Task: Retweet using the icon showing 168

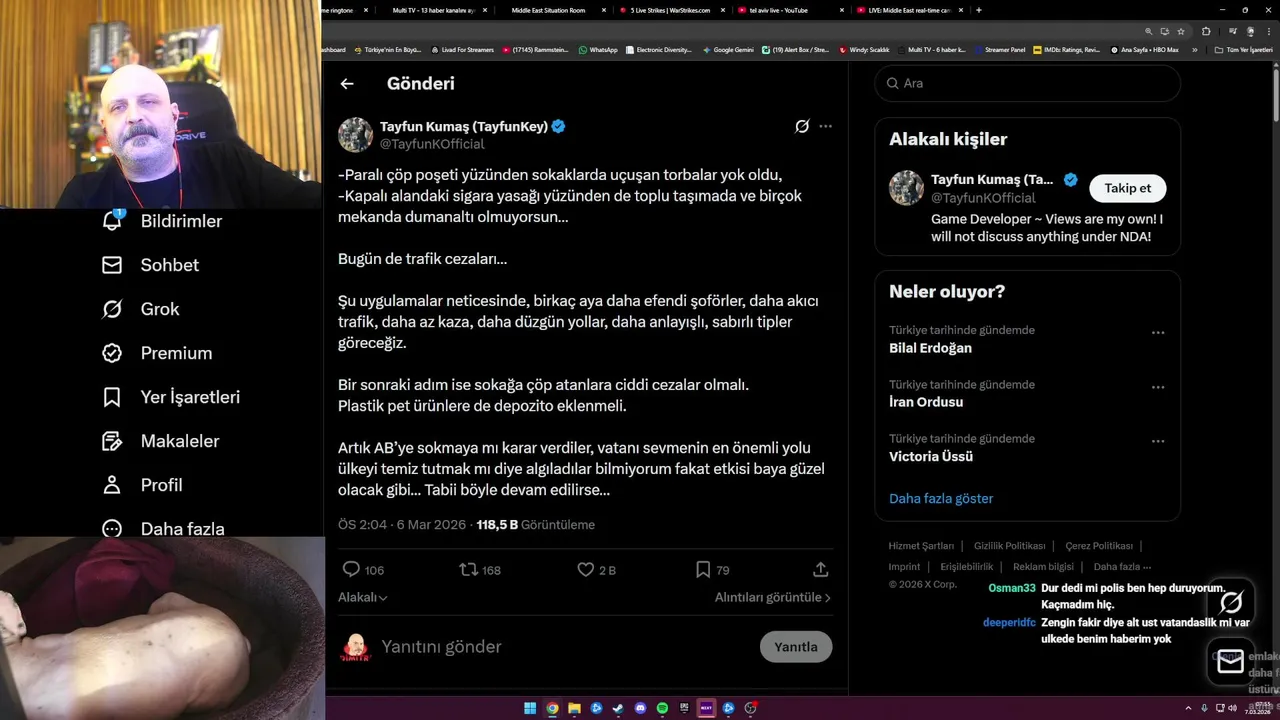Action: click(x=468, y=569)
